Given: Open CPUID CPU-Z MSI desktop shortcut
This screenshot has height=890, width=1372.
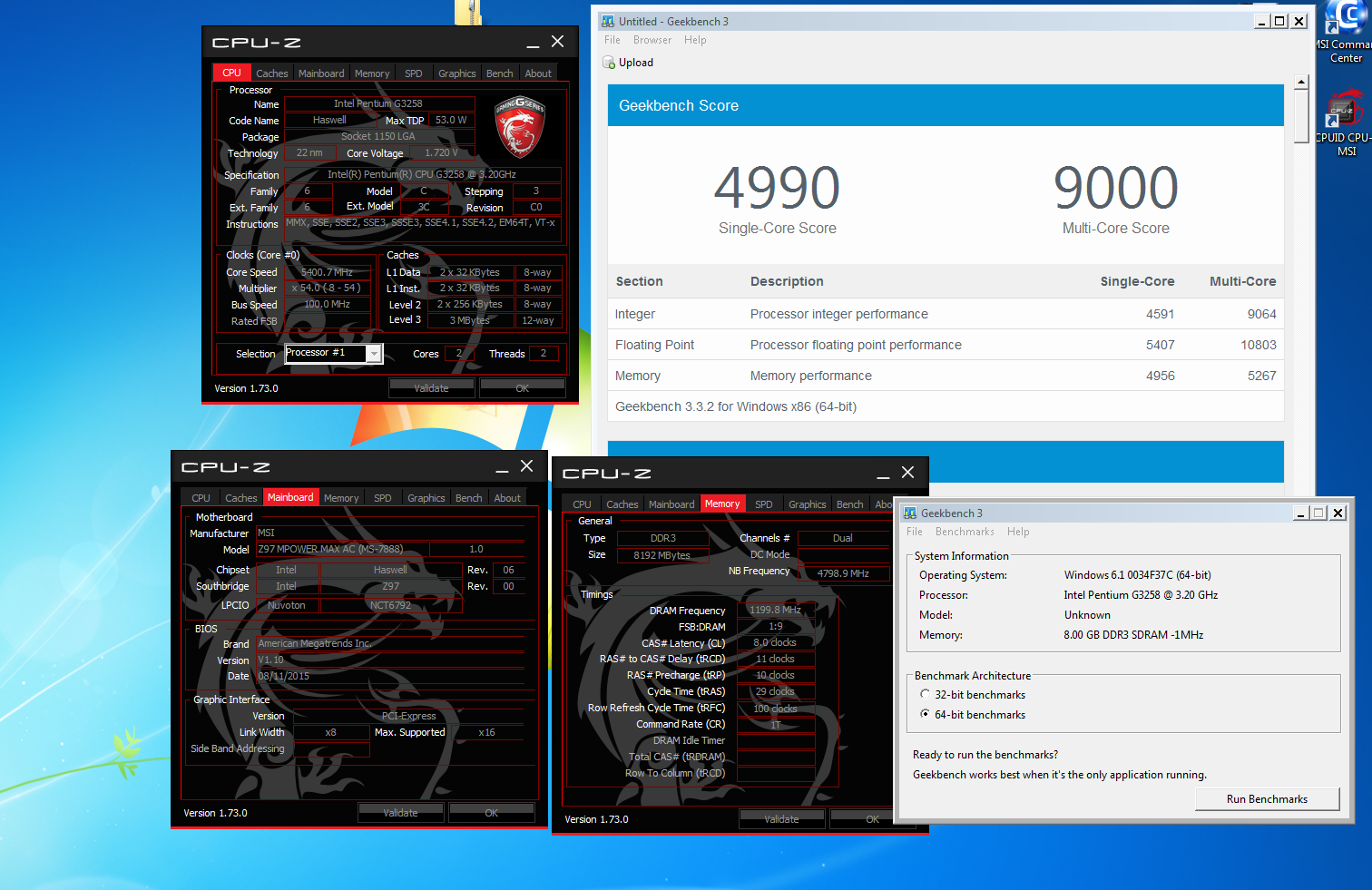Looking at the screenshot, I should tap(1345, 123).
